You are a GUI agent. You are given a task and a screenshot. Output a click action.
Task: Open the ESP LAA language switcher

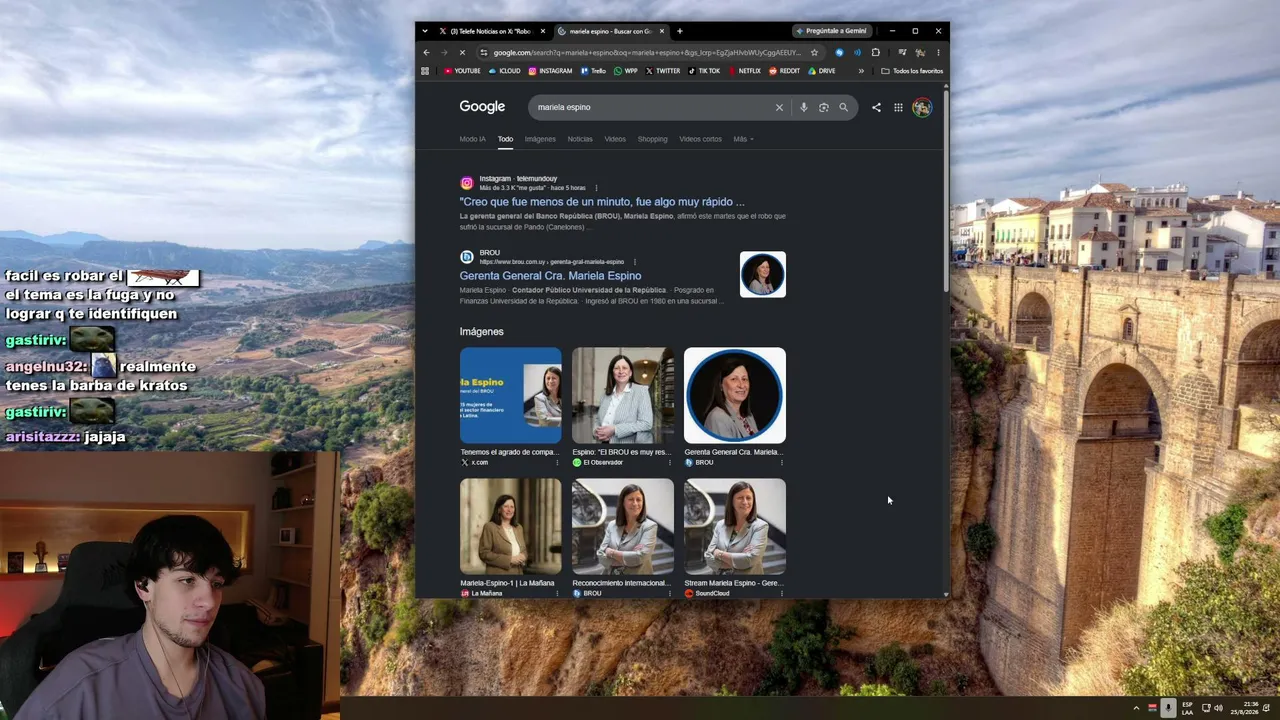pos(1187,708)
